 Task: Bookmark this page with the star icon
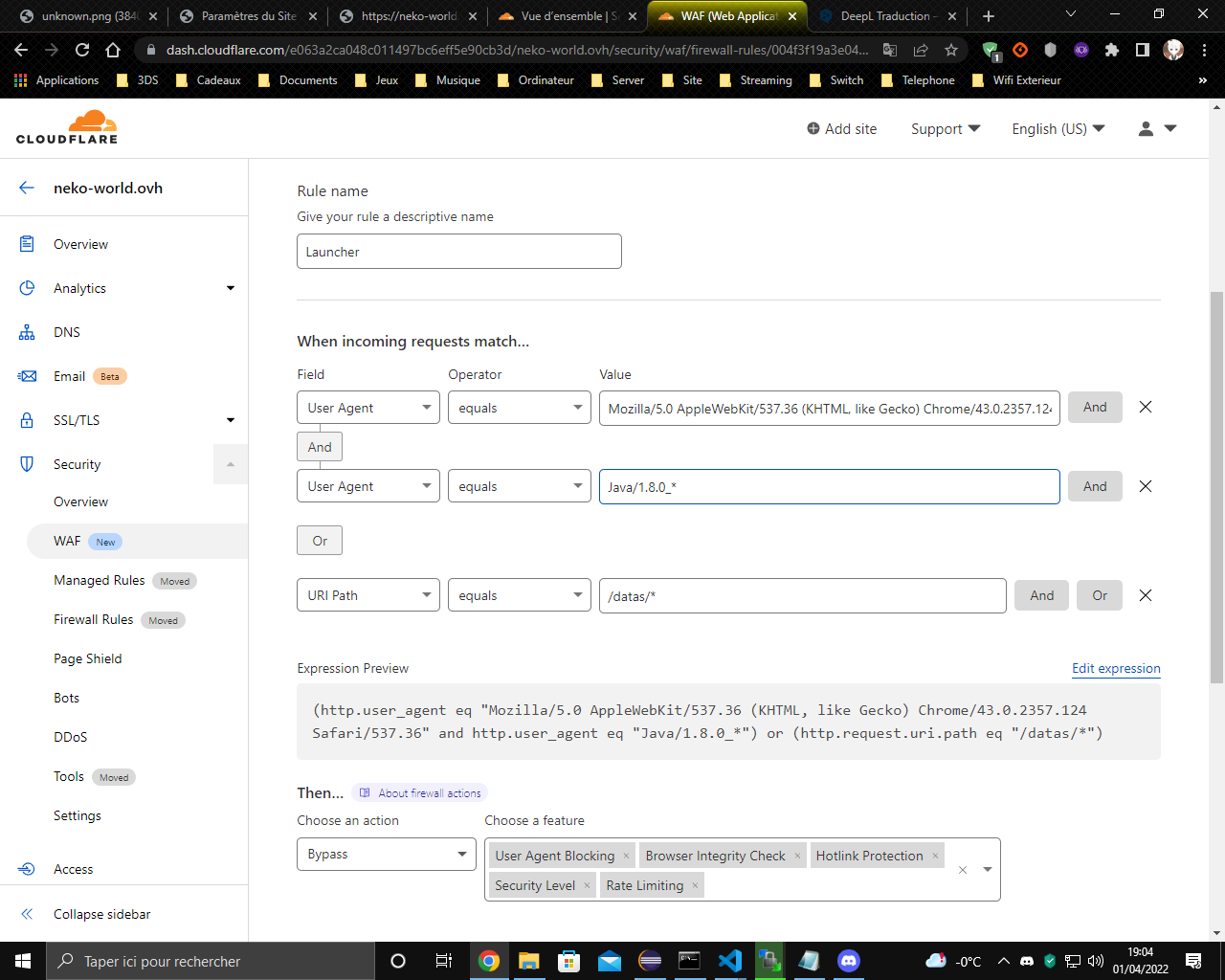coord(950,50)
